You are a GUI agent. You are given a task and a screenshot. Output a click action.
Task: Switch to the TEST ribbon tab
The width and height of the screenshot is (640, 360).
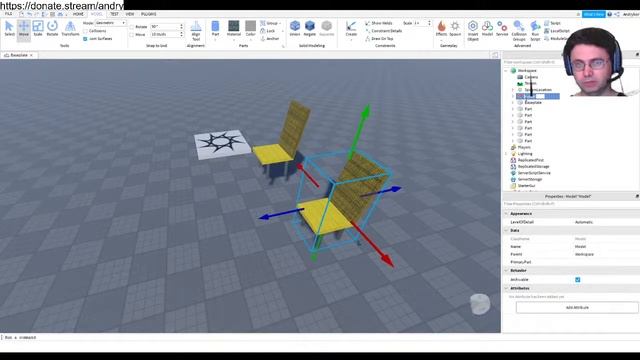tap(114, 14)
